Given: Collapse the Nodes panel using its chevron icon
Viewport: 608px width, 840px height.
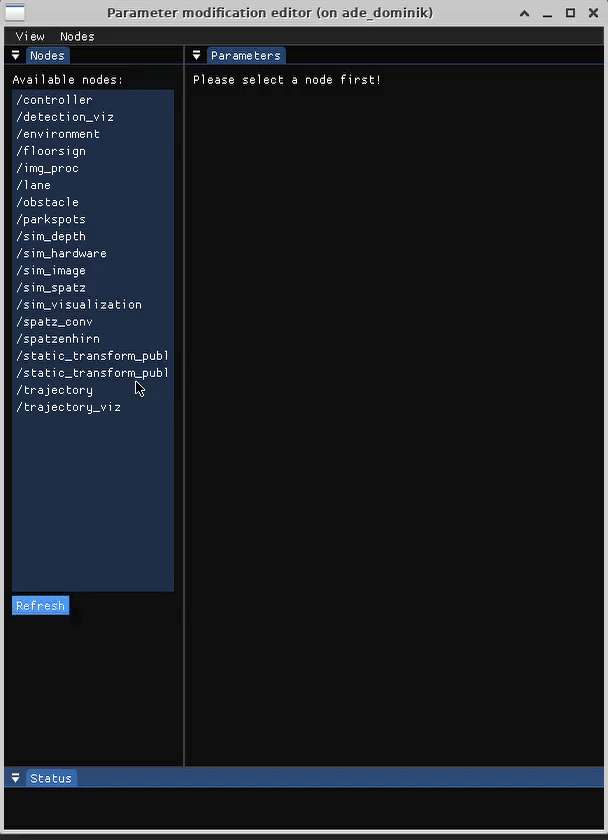Looking at the screenshot, I should coord(14,55).
